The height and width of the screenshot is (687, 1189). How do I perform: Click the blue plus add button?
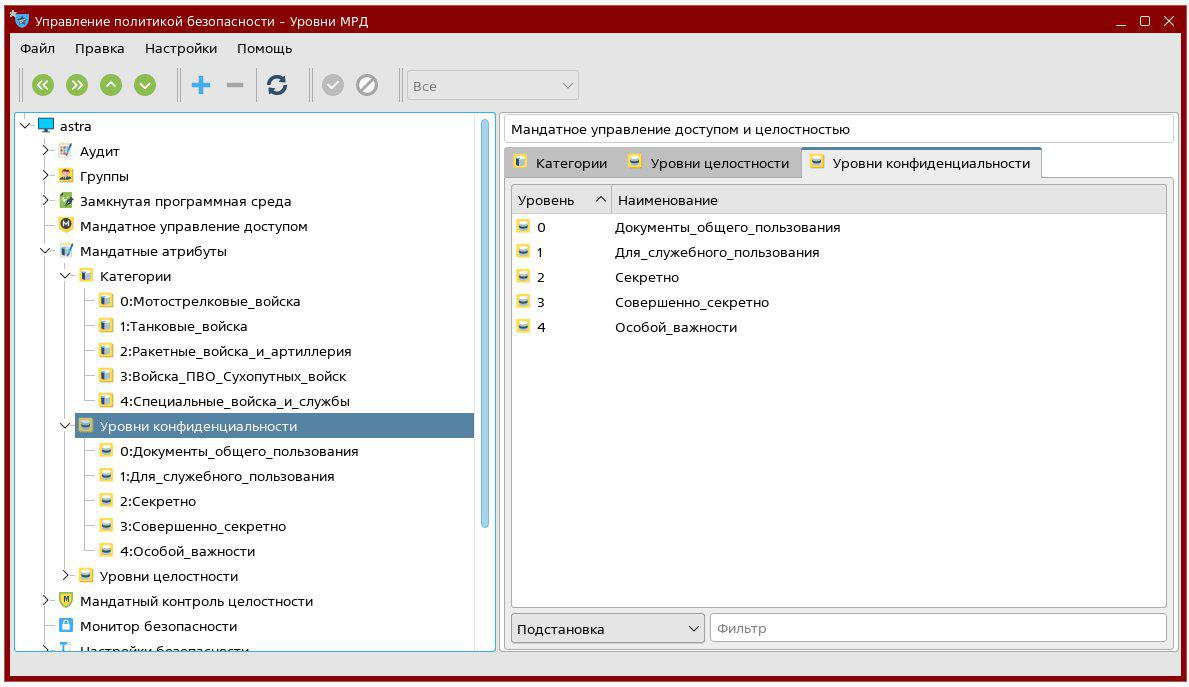click(201, 86)
